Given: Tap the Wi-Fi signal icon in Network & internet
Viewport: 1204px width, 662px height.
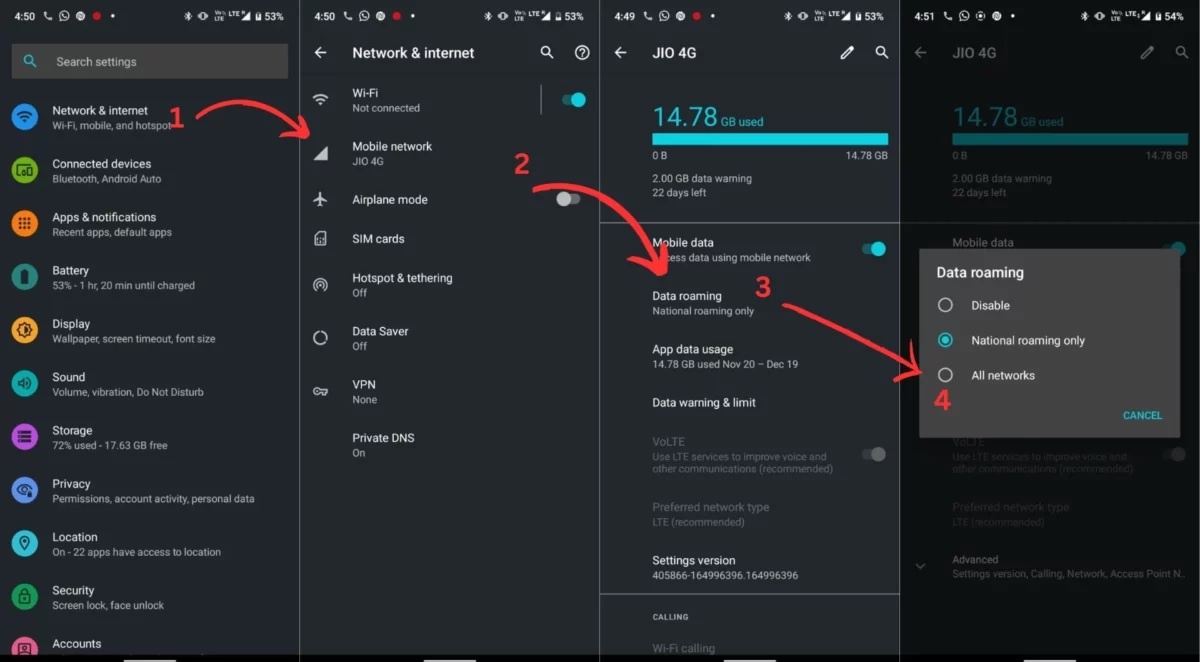Looking at the screenshot, I should (x=321, y=100).
